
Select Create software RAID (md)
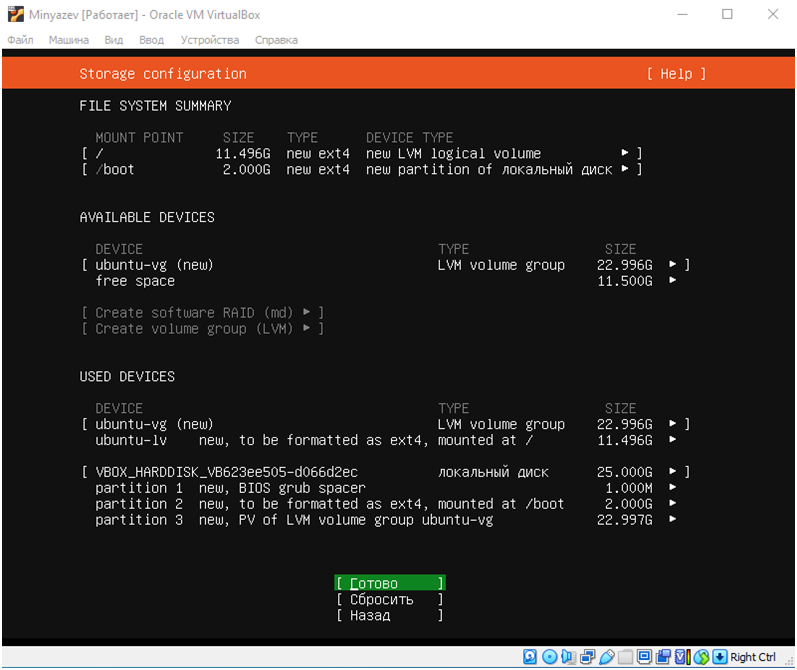[x=202, y=313]
